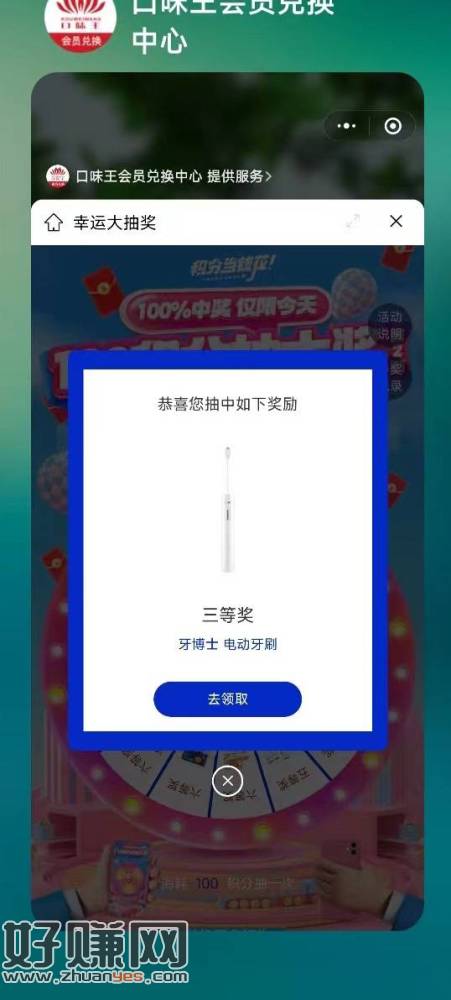Click the faded fullscreen expand arrows icon
This screenshot has width=451, height=1000.
[x=353, y=221]
